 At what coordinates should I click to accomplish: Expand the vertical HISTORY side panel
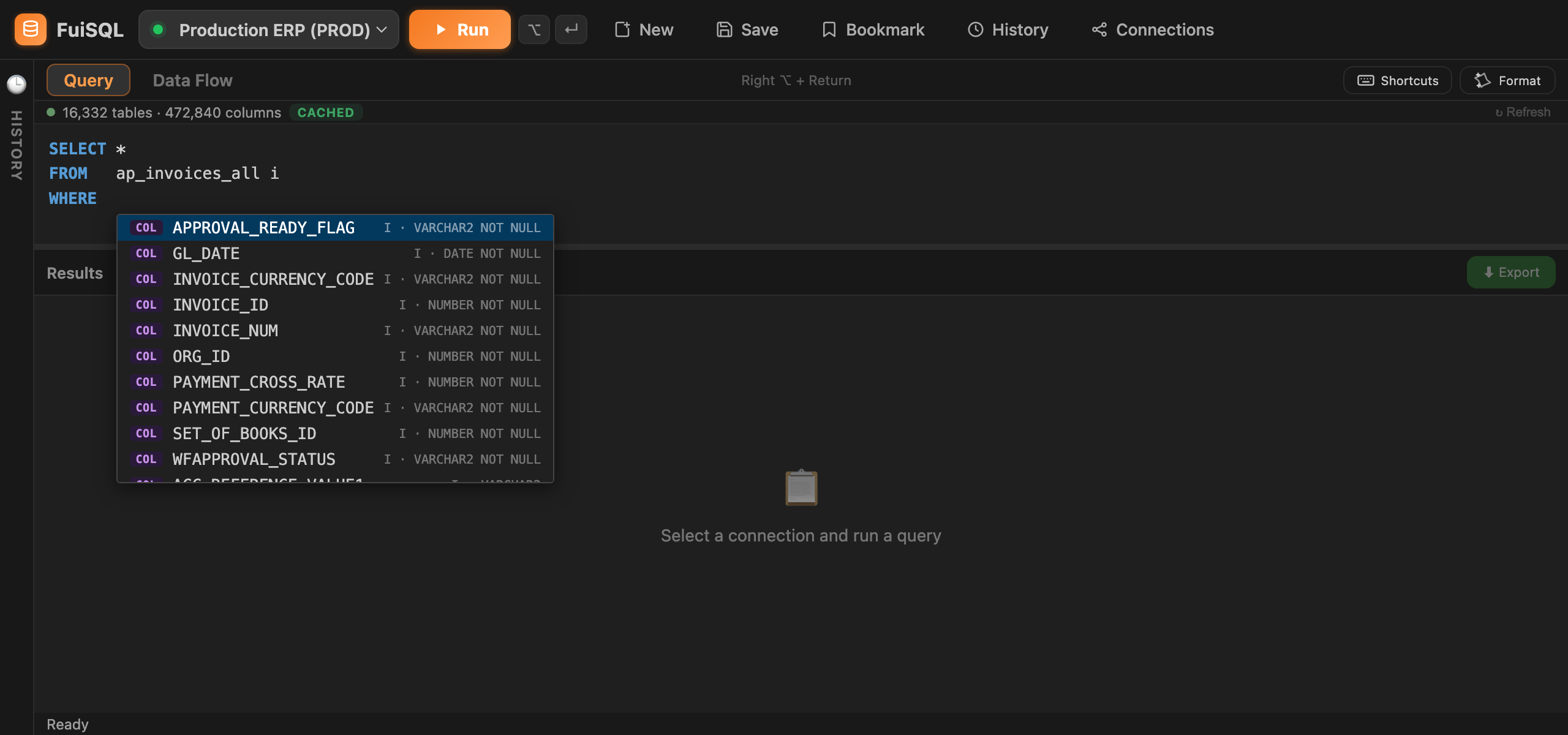(17, 146)
